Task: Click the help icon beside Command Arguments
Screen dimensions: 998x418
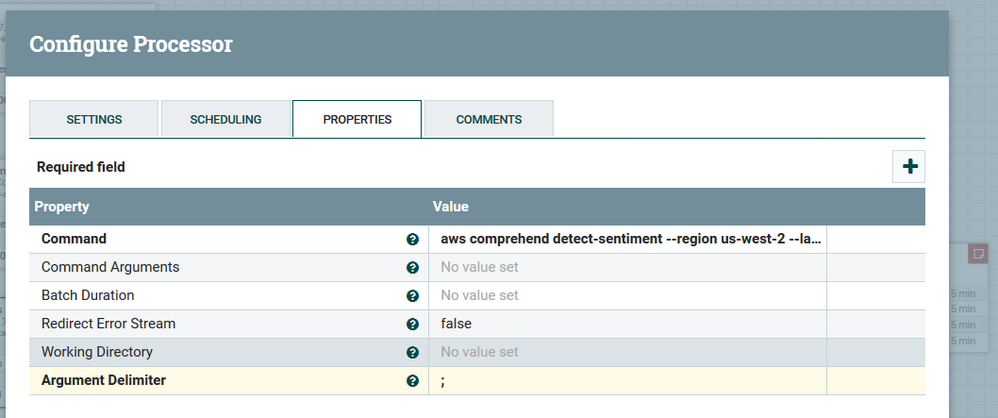Action: point(412,268)
